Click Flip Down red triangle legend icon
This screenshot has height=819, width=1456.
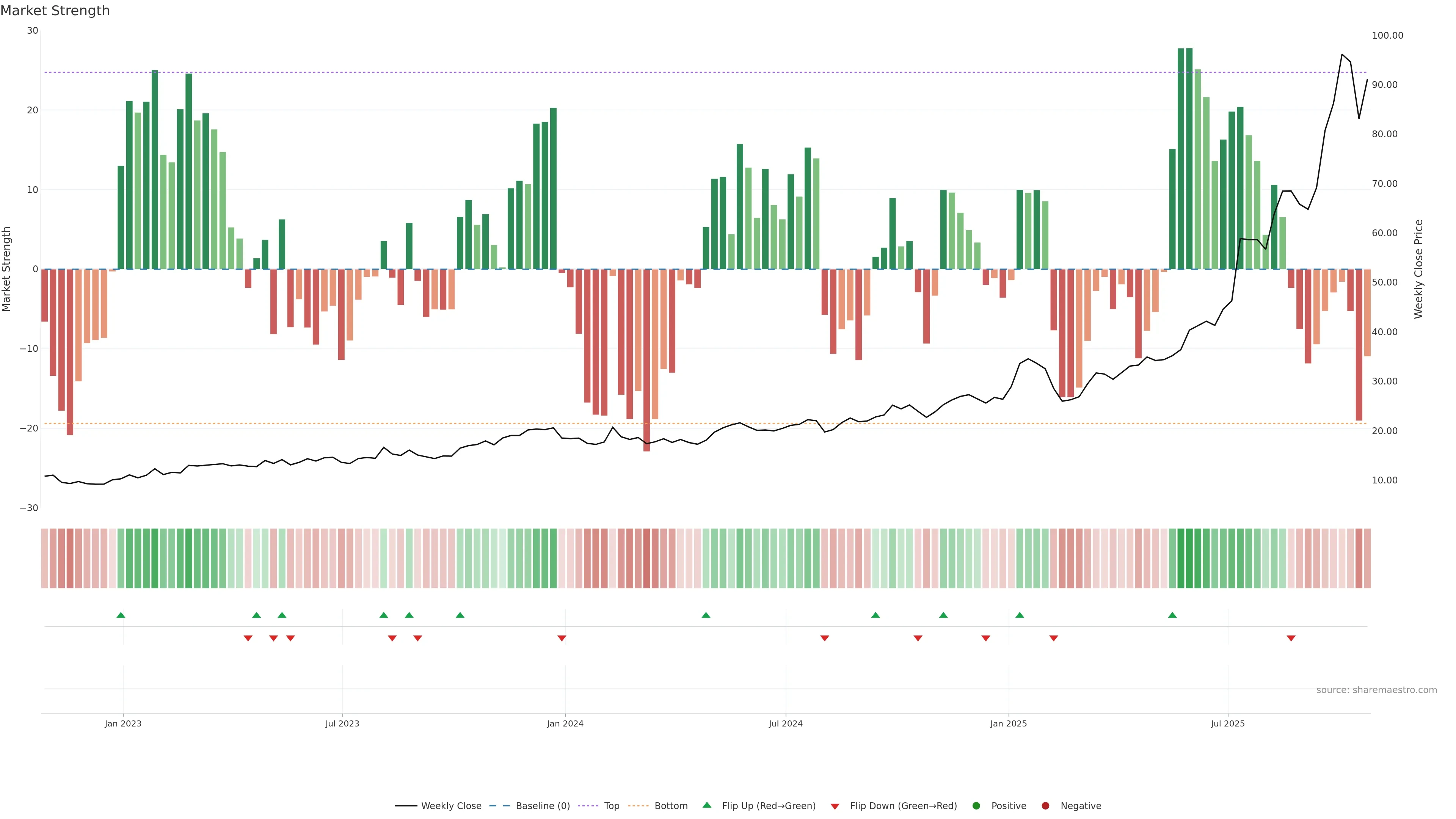(x=835, y=806)
